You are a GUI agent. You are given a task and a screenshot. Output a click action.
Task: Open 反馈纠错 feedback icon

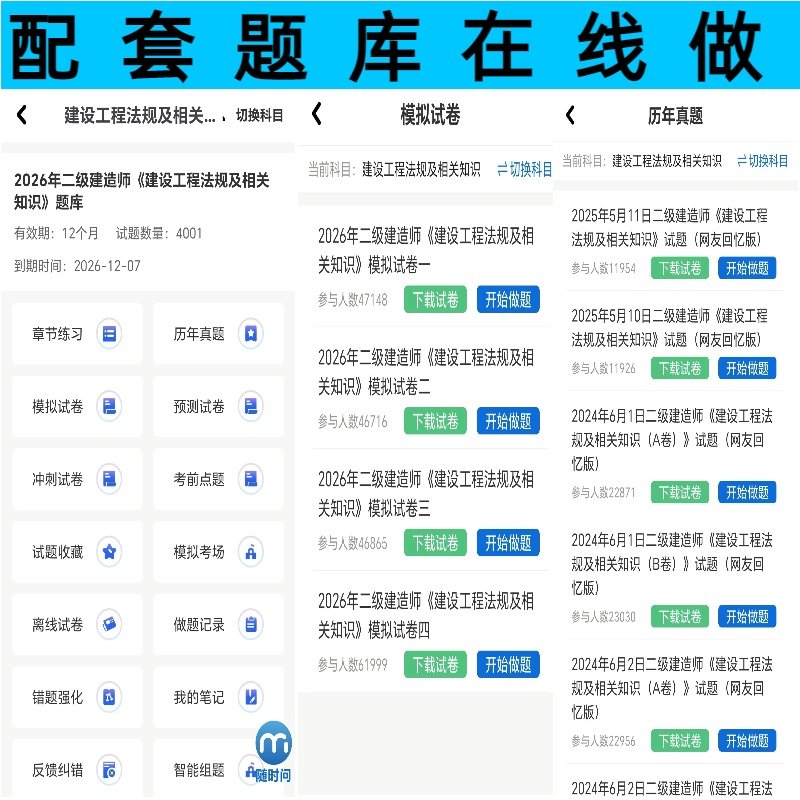tap(109, 770)
